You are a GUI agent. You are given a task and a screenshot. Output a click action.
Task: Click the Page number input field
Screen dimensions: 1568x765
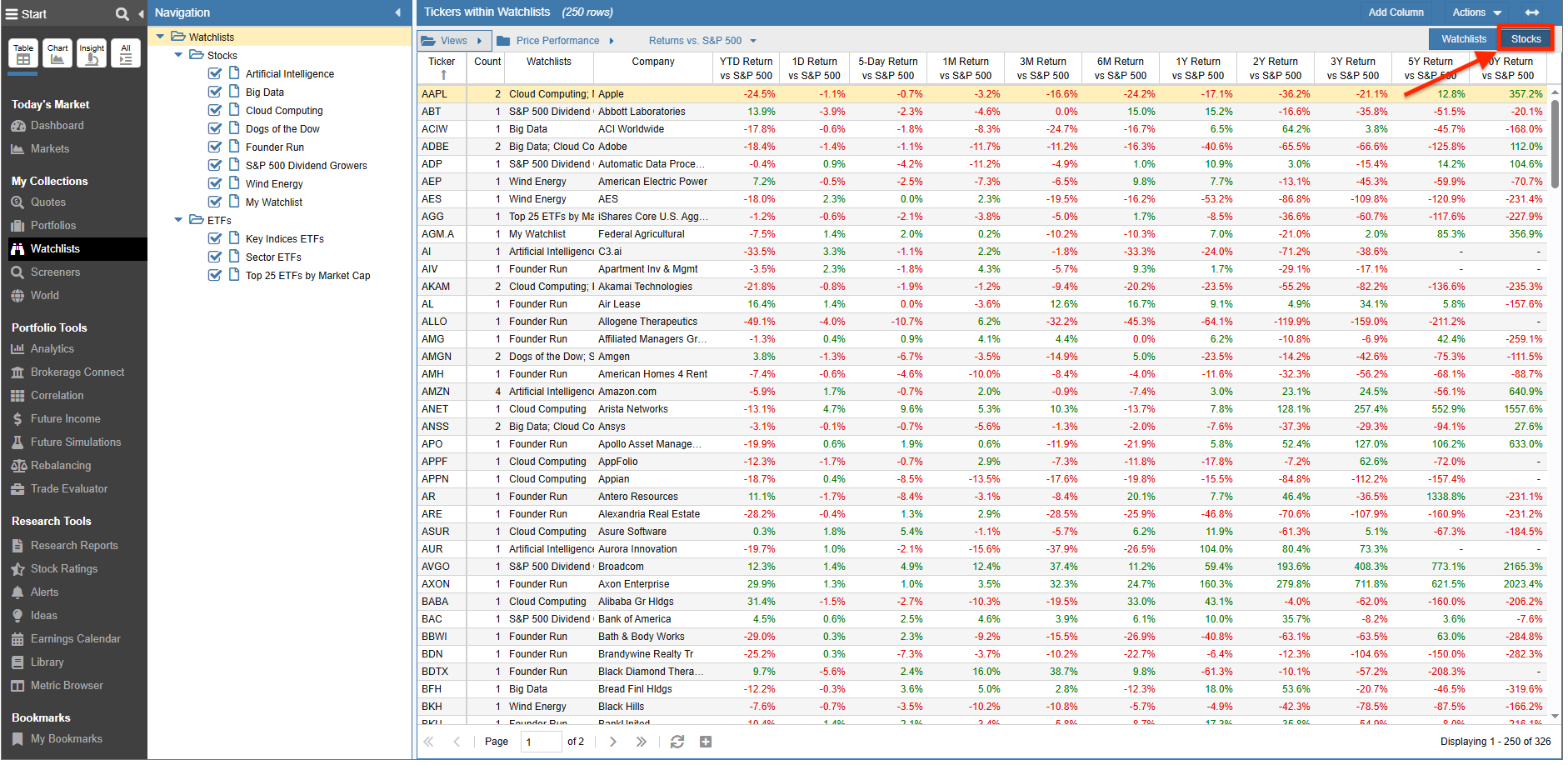tap(541, 742)
